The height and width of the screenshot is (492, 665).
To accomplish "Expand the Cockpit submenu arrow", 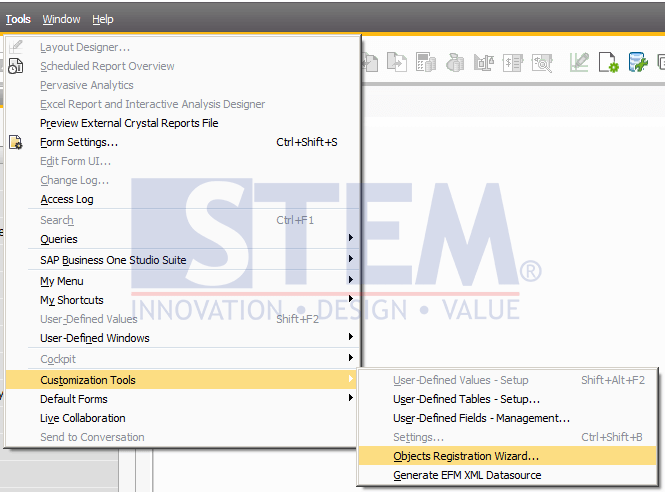I will point(350,358).
